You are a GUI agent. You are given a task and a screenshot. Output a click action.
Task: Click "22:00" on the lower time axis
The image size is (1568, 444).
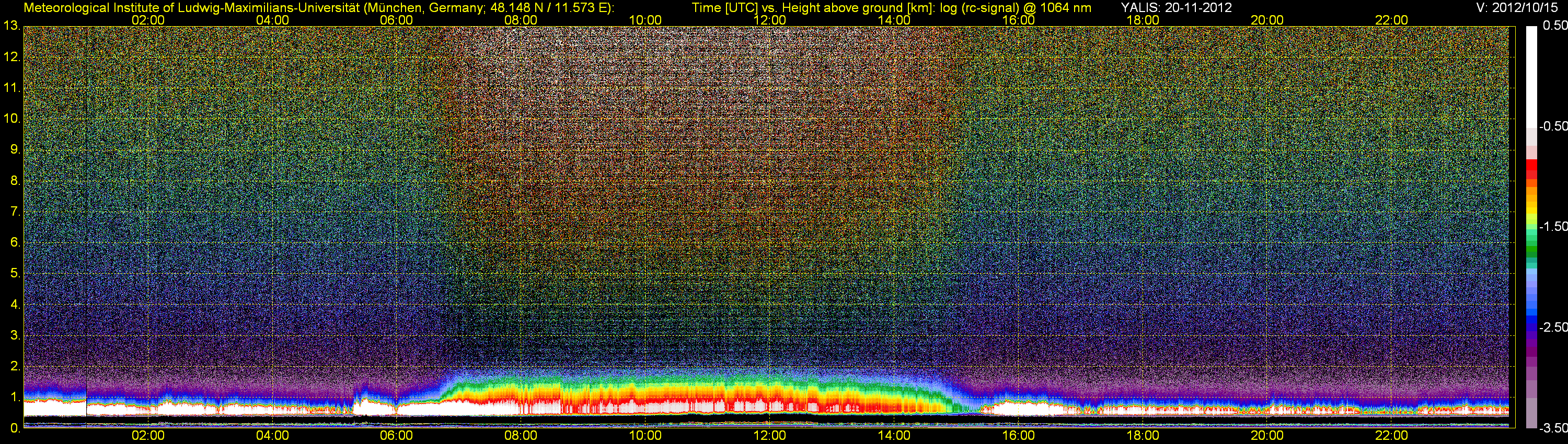click(1391, 436)
